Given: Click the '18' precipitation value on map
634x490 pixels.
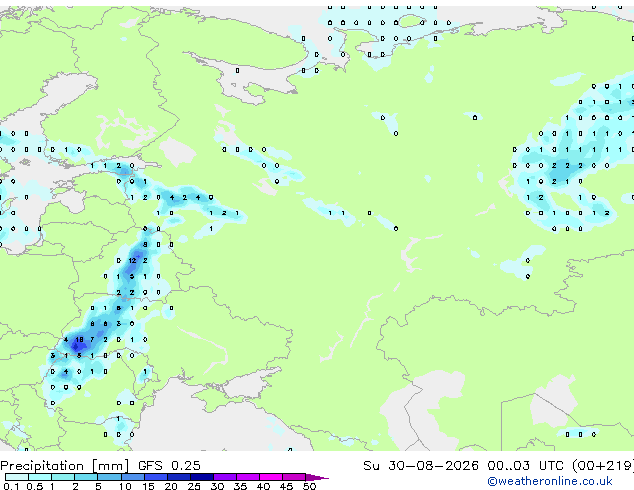Looking at the screenshot, I should (x=79, y=340).
